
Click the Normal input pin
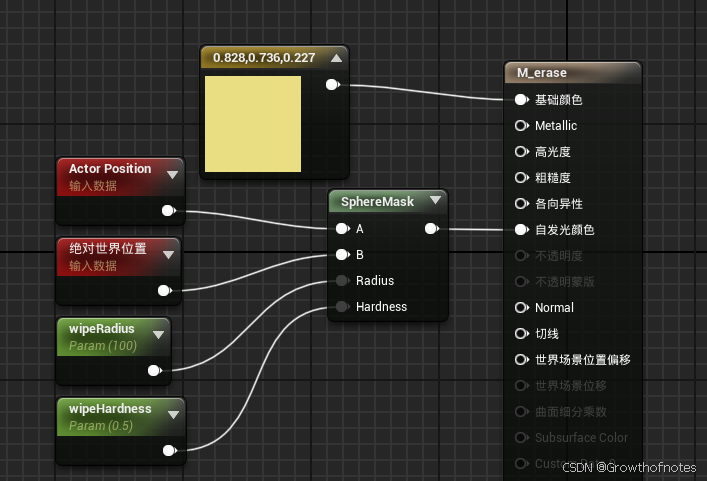522,307
